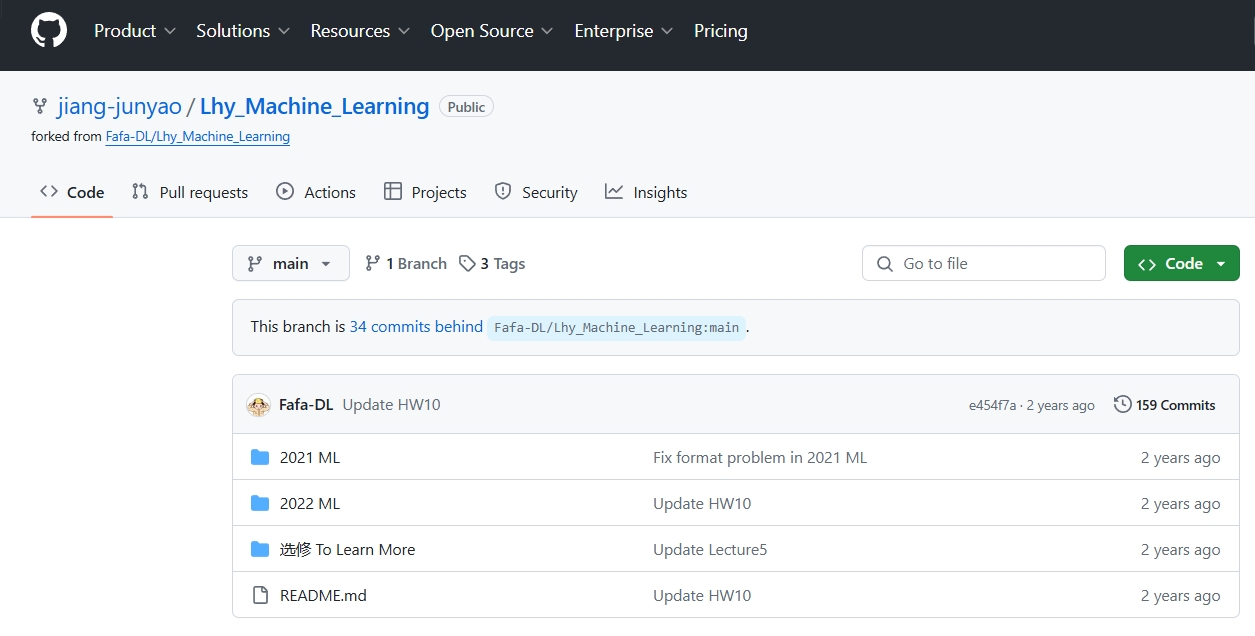Expand the Solutions menu
The width and height of the screenshot is (1255, 636).
click(x=243, y=31)
